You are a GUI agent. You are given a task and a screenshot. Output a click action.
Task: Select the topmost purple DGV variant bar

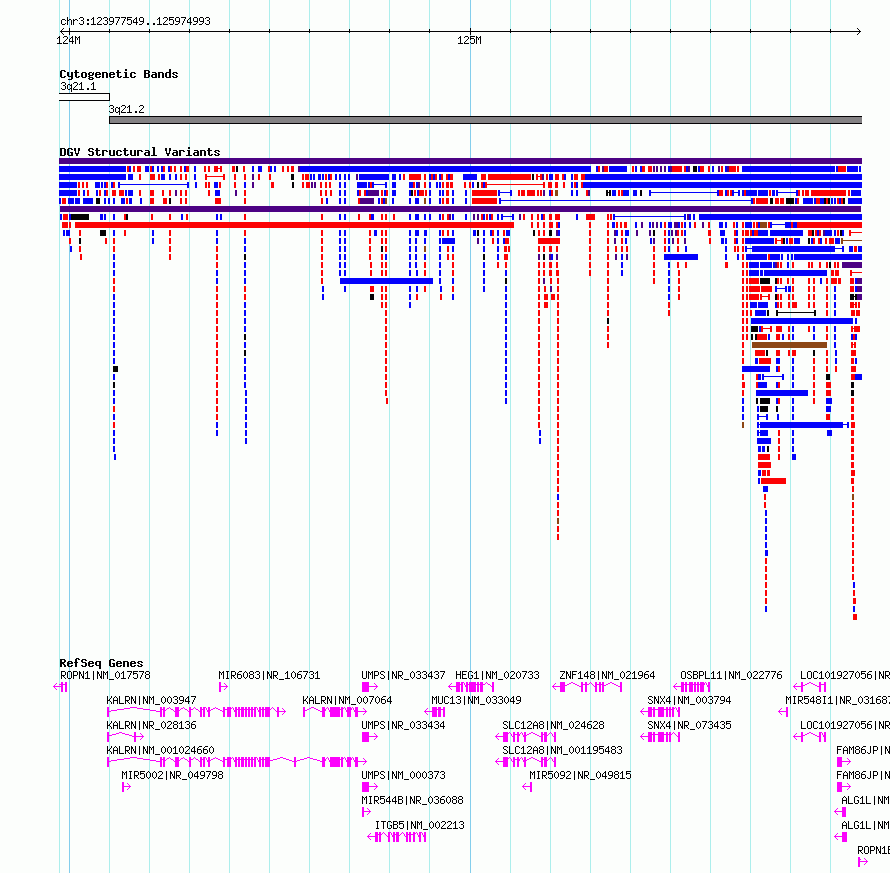click(460, 161)
